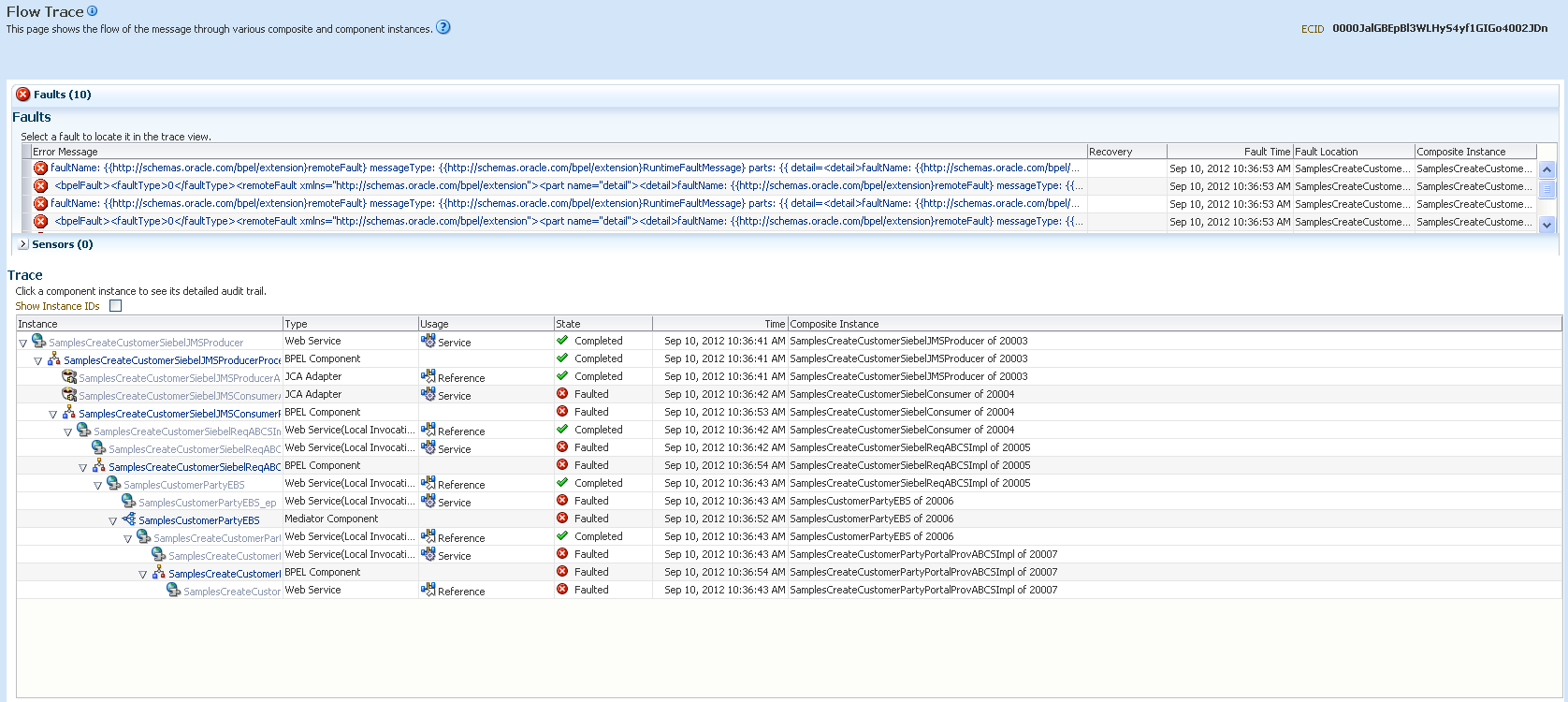Image resolution: width=1568 pixels, height=702 pixels.
Task: Collapse SamplesCreateCustomerSiebelReqABCSImpl reference node
Action: pos(68,432)
